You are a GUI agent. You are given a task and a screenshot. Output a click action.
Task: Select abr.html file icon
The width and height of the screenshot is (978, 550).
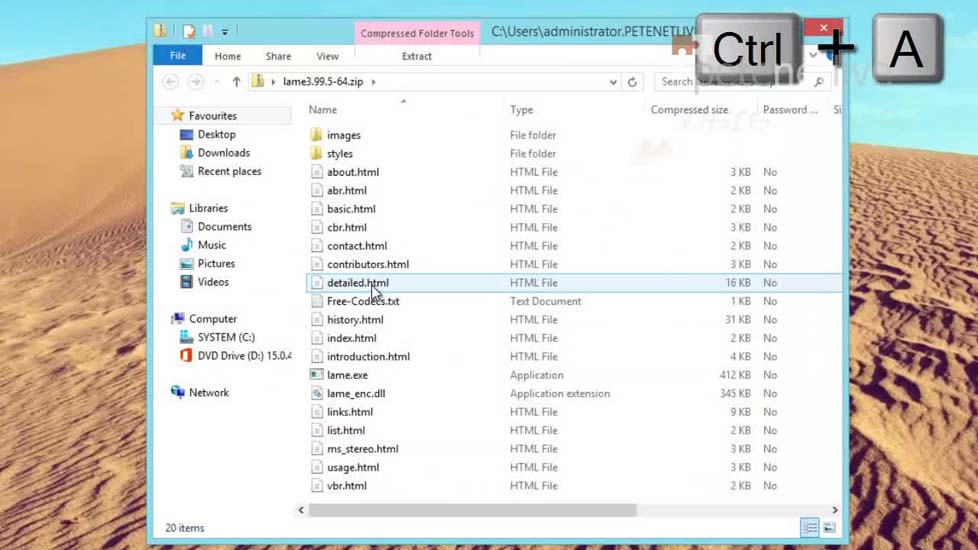[317, 190]
